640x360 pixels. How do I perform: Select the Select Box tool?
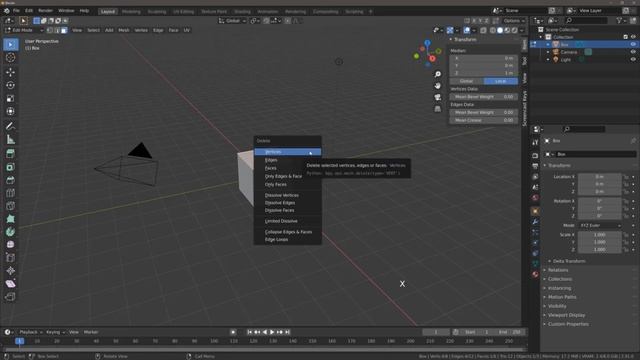coord(11,44)
